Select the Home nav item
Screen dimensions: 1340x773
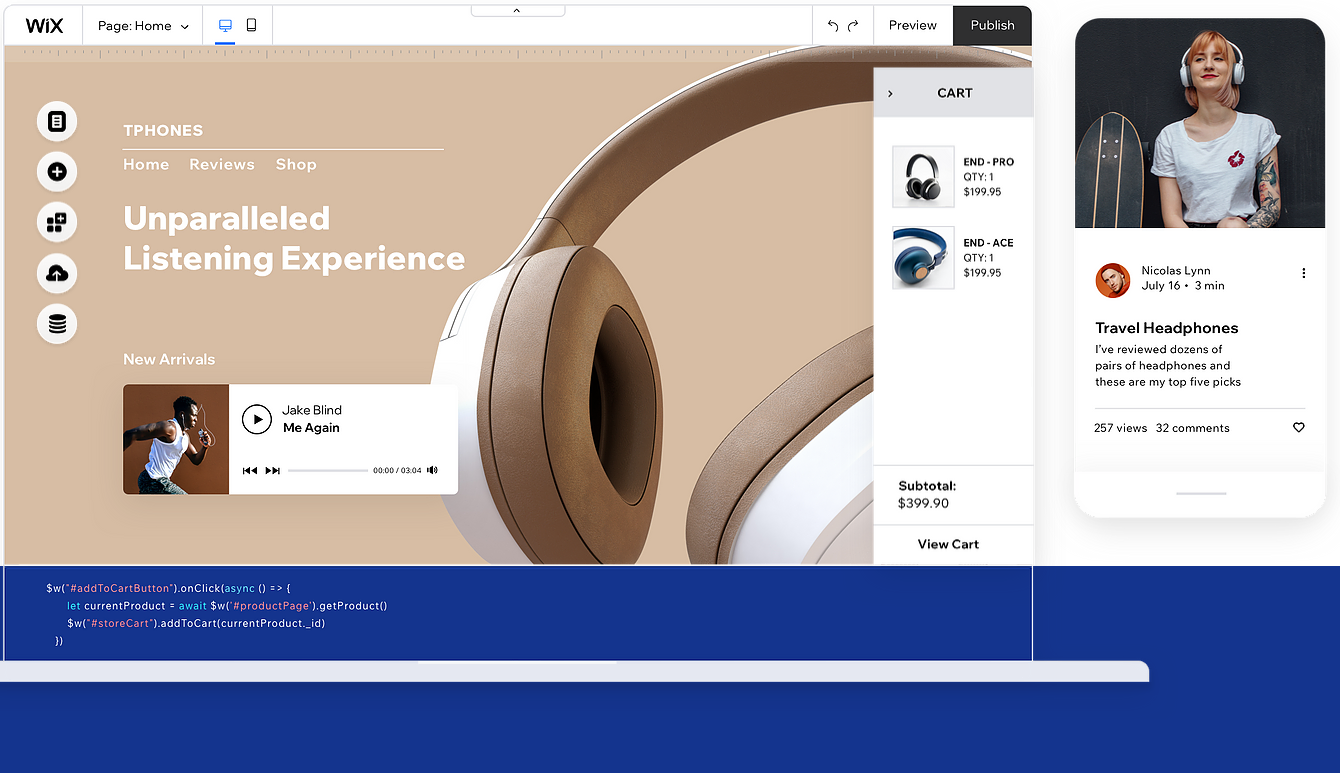coord(146,165)
